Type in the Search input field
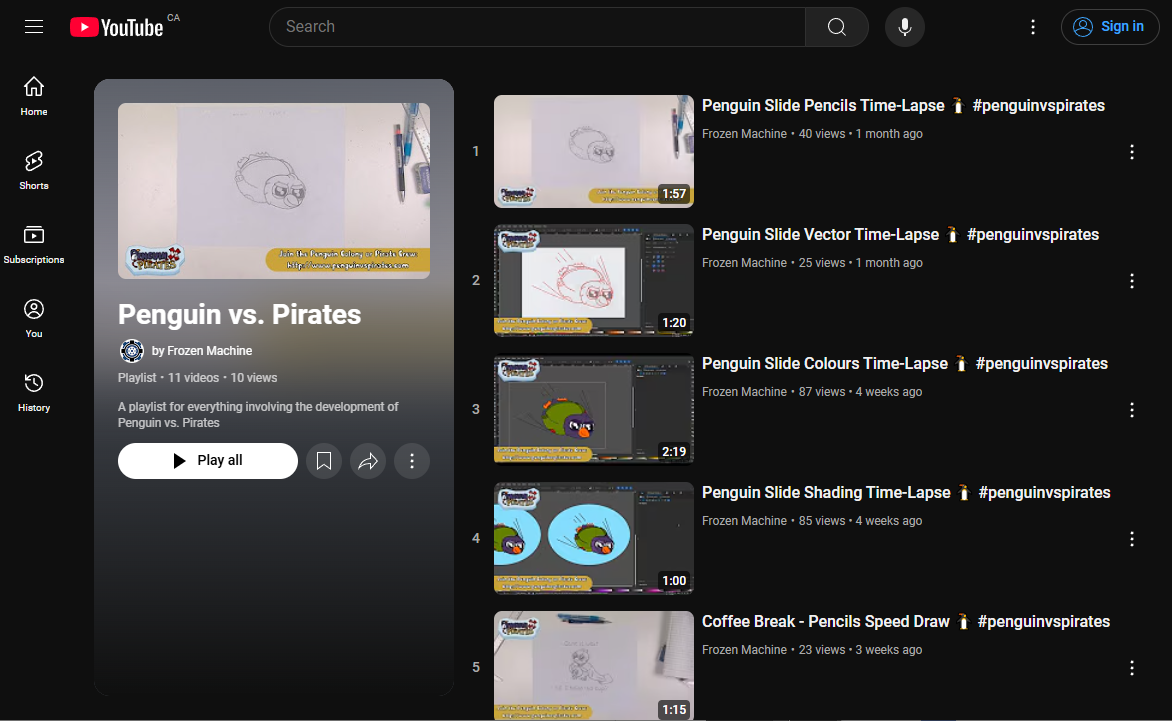1172x721 pixels. pos(537,27)
